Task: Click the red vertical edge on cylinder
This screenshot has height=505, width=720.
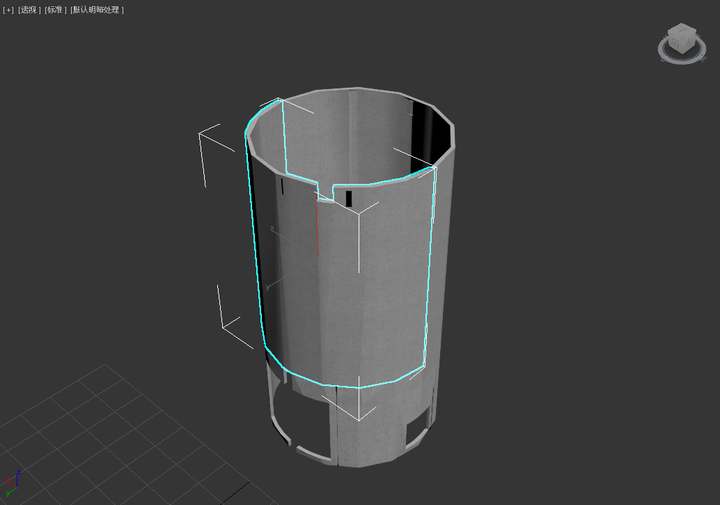Action: point(316,226)
